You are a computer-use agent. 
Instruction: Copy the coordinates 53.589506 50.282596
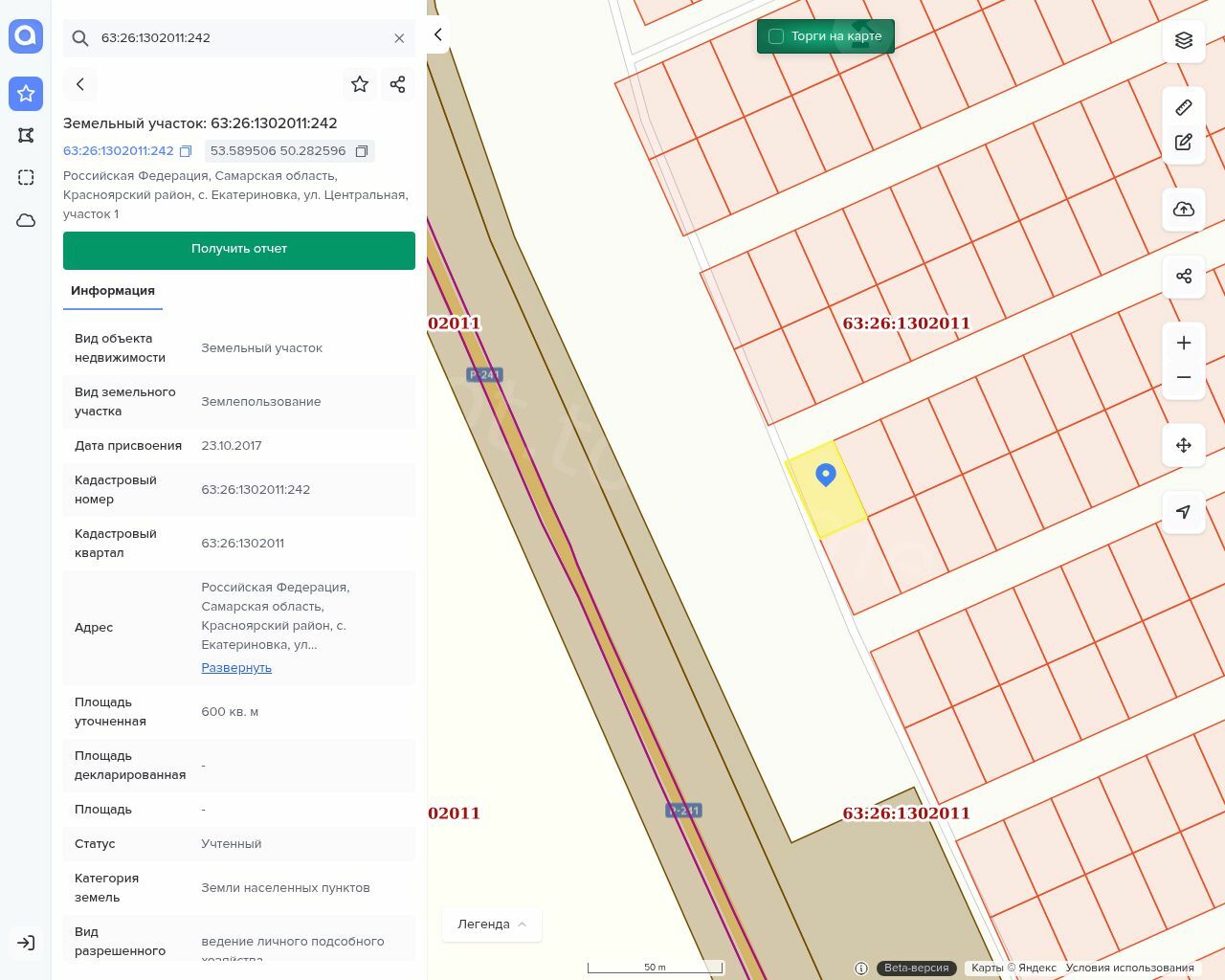coord(362,151)
